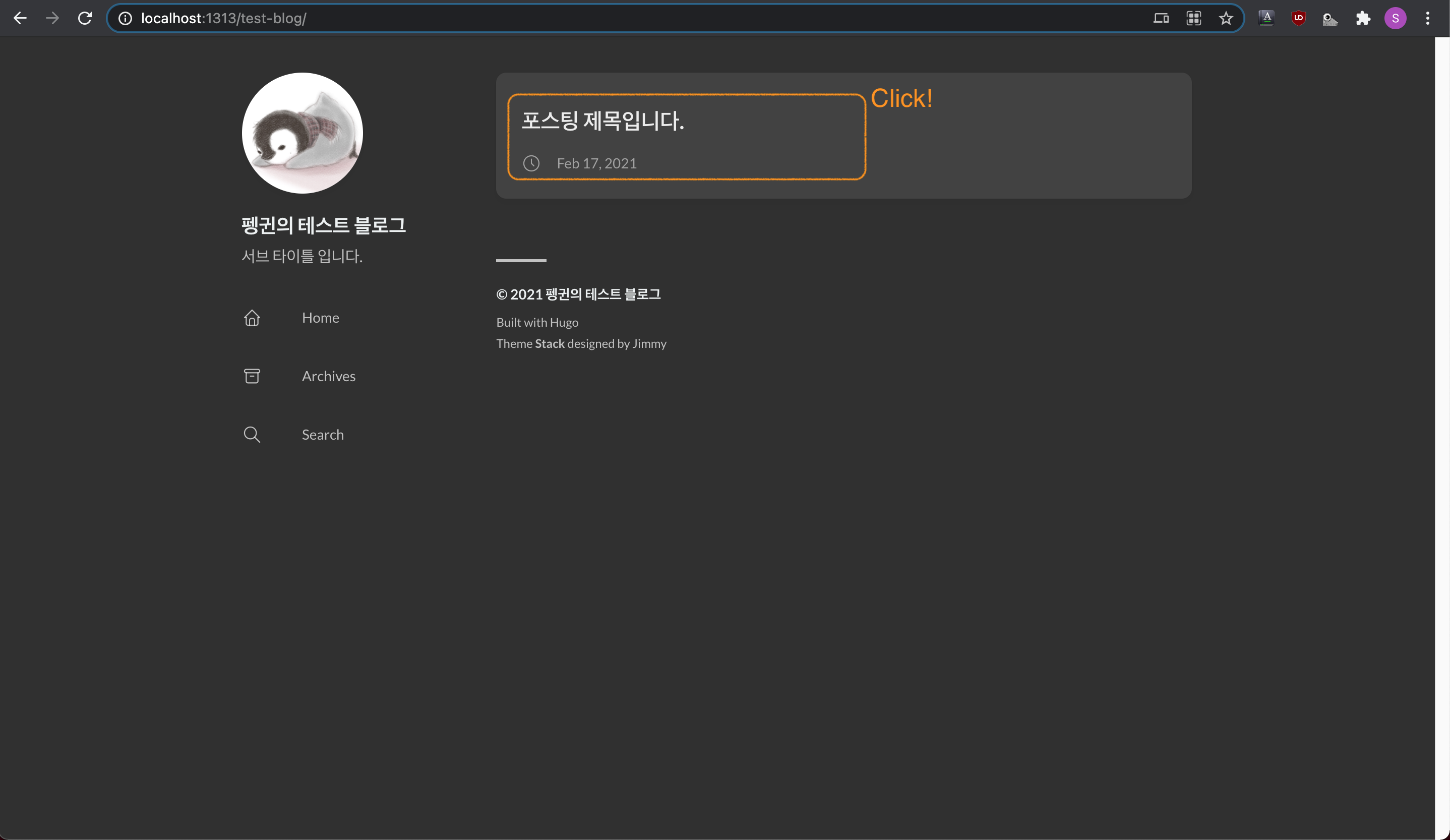Screen dimensions: 1450x840
Task: Open Search from the sidebar
Action: (322, 435)
